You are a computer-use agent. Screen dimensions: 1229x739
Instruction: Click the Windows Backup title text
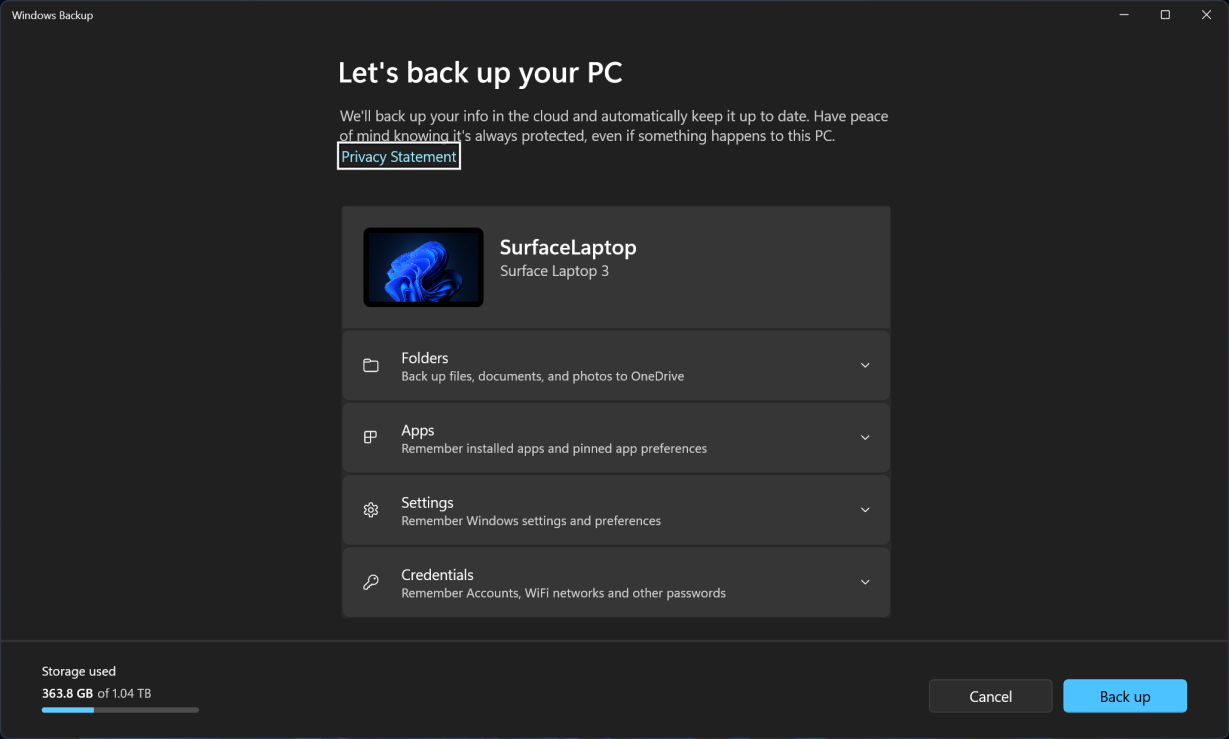(52, 15)
